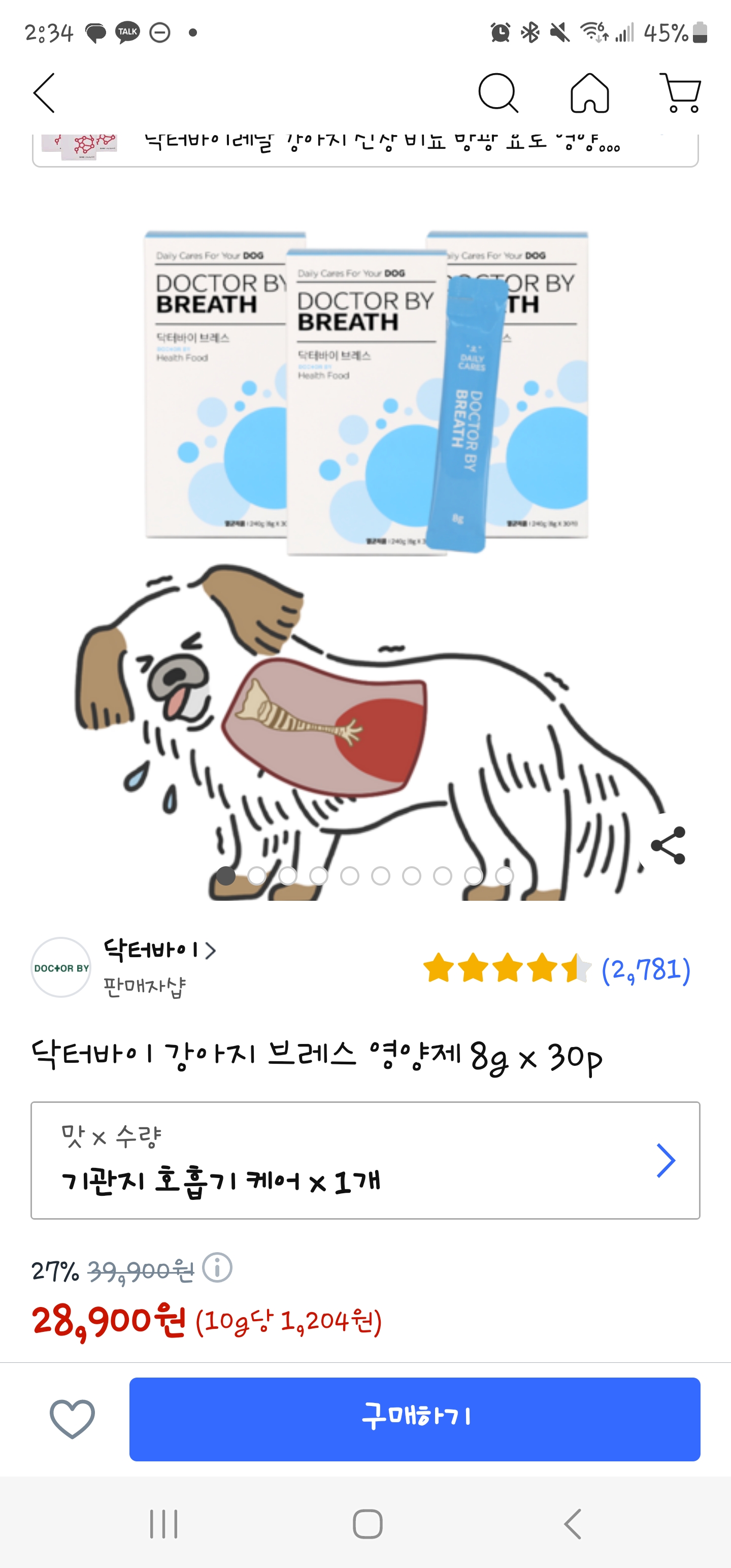
Task: Add product to wishlist with heart icon
Action: (73, 1419)
